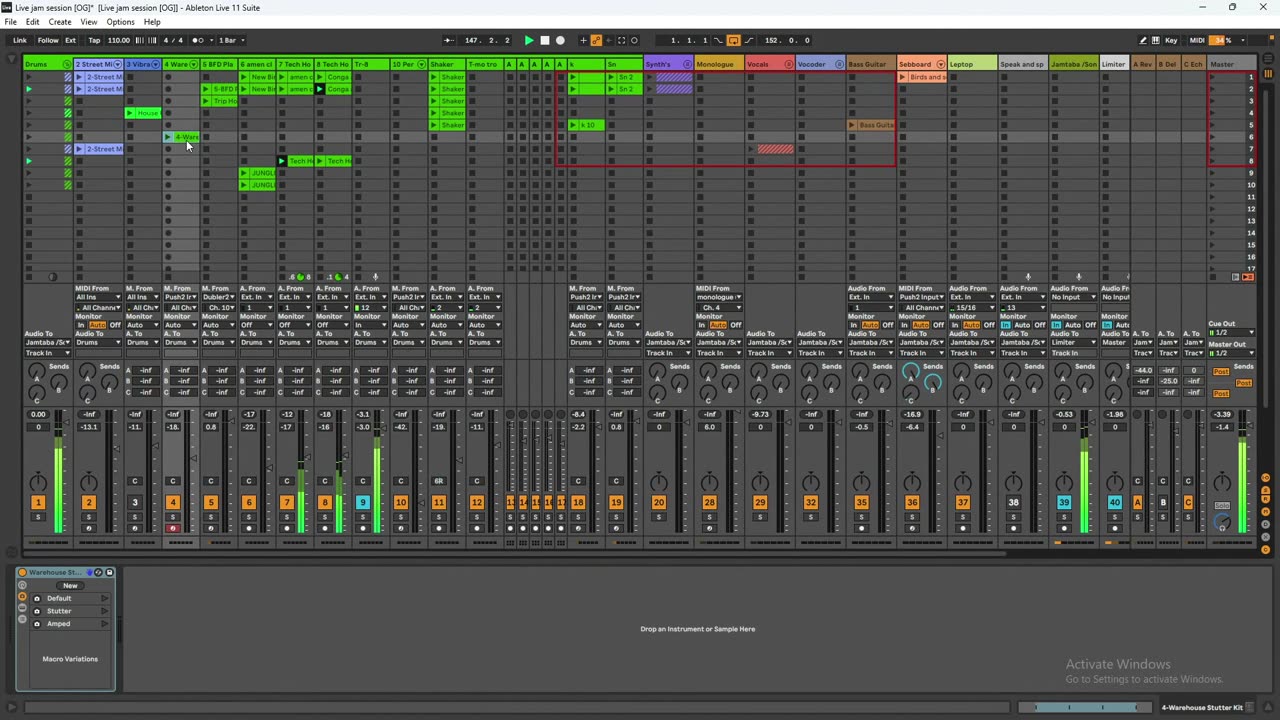
Task: Click Save Preset icon on Warehouse rack
Action: coord(110,572)
